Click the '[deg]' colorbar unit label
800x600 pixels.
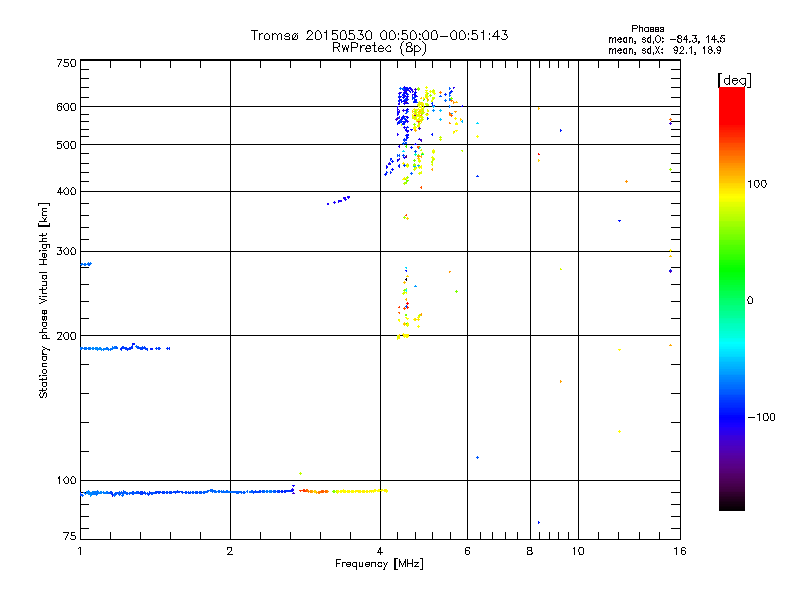[x=734, y=80]
